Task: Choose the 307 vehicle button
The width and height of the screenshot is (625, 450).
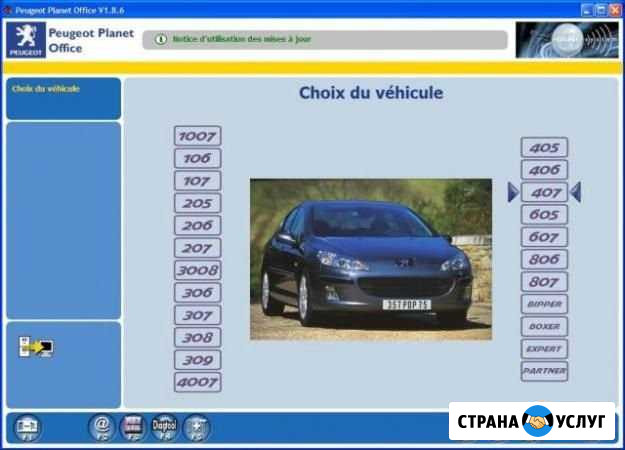Action: coord(197,315)
